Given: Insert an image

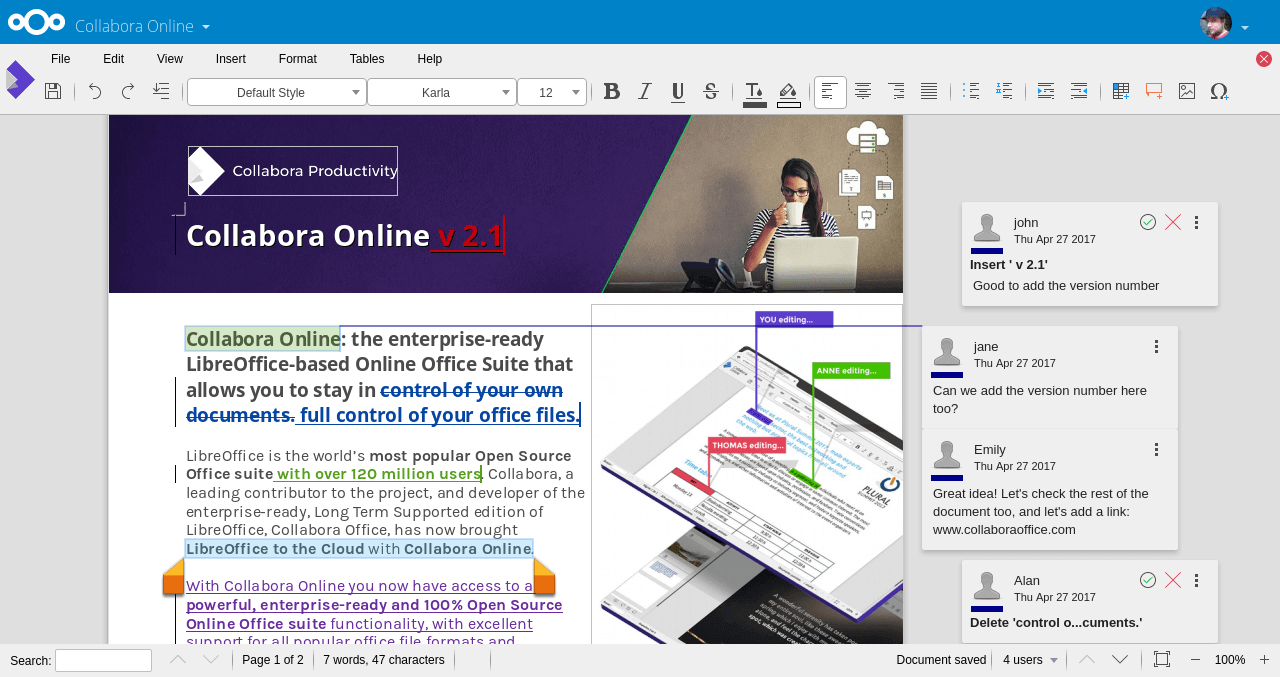Looking at the screenshot, I should pos(1187,92).
